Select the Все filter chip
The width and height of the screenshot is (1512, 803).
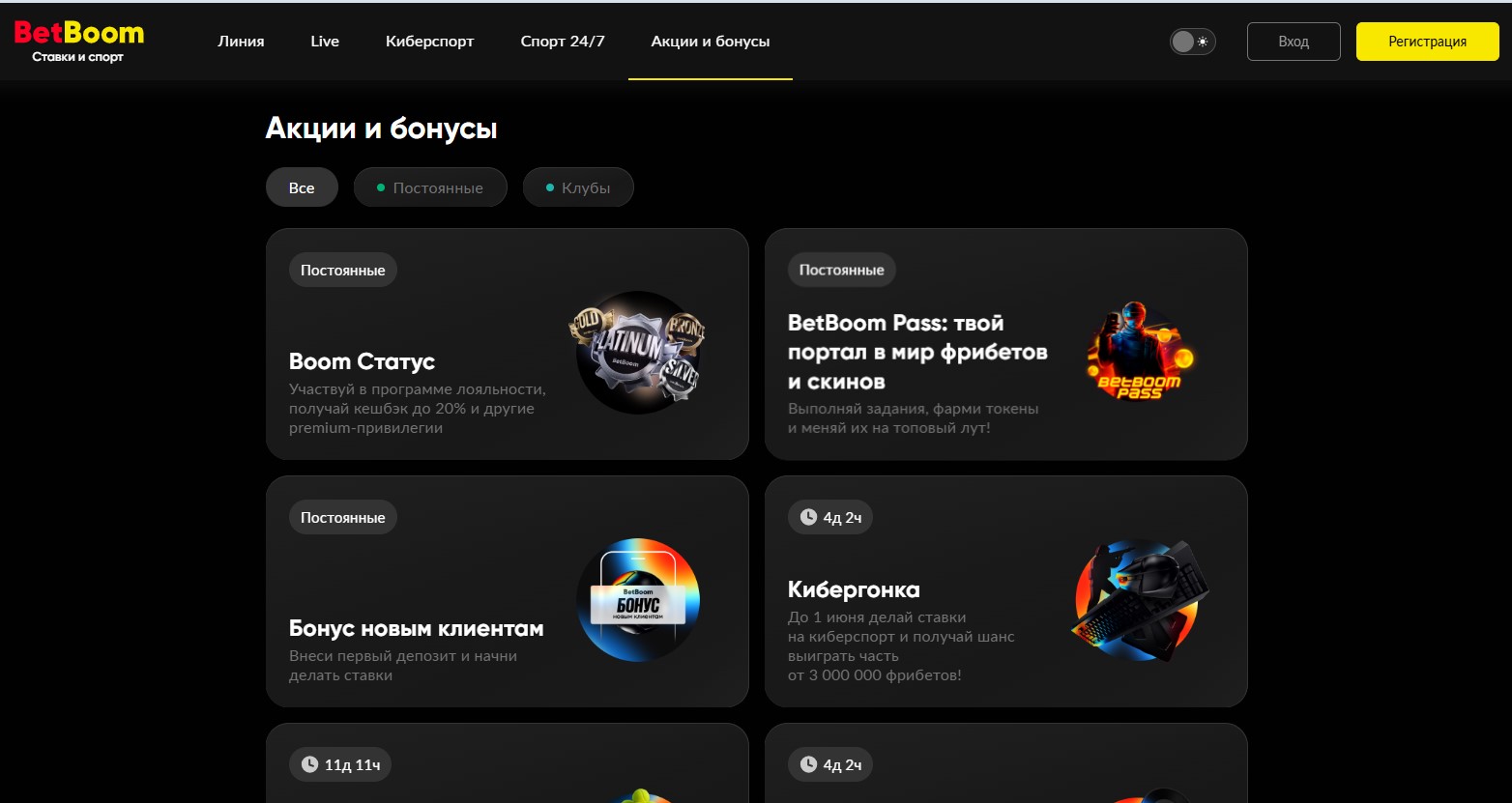(302, 187)
